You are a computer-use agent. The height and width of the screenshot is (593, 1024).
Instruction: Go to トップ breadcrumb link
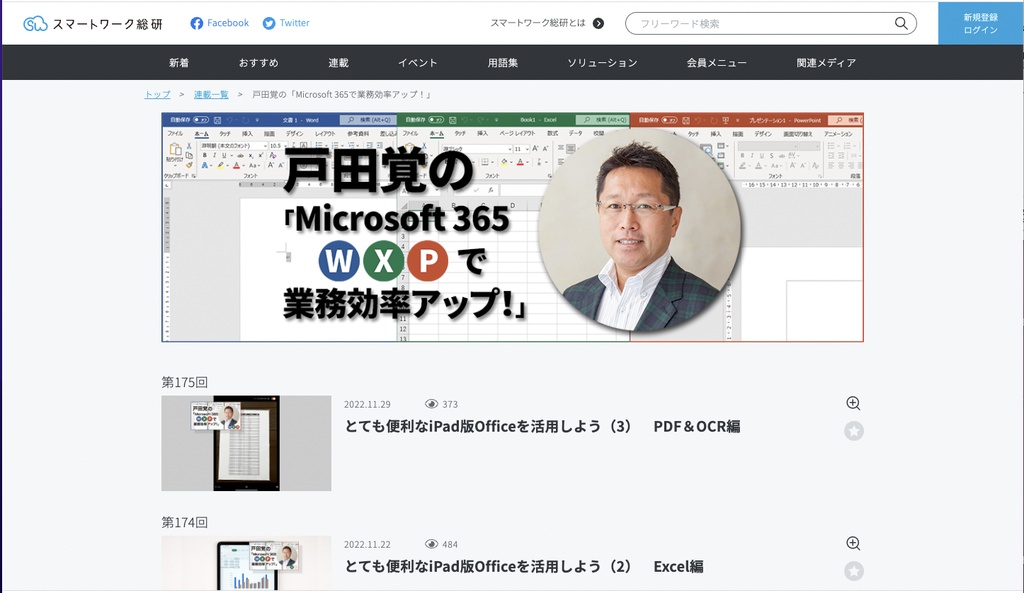click(x=157, y=95)
